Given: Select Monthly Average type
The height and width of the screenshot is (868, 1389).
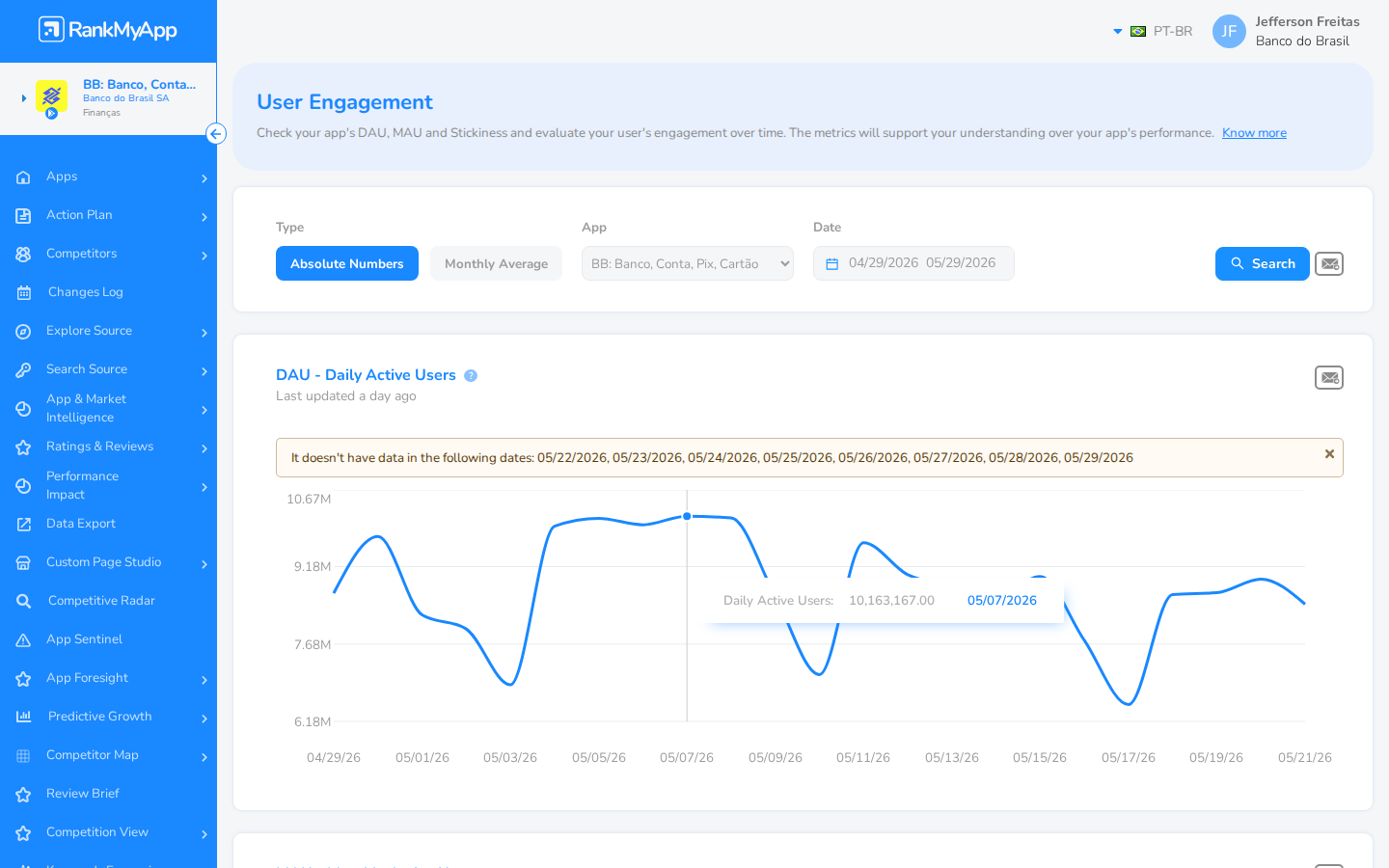Looking at the screenshot, I should (x=496, y=263).
